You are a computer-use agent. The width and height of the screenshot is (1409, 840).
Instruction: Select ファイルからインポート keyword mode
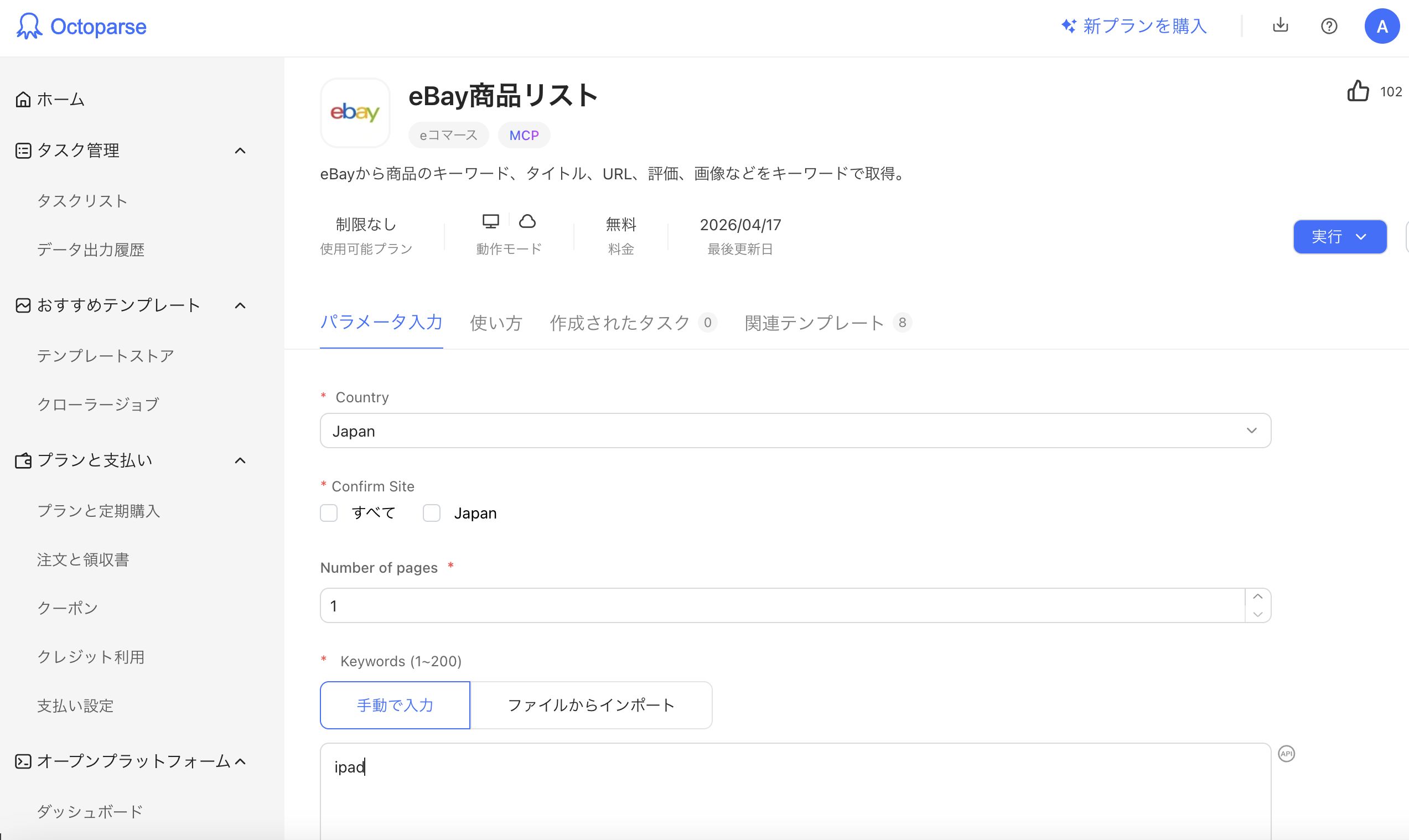pos(591,706)
